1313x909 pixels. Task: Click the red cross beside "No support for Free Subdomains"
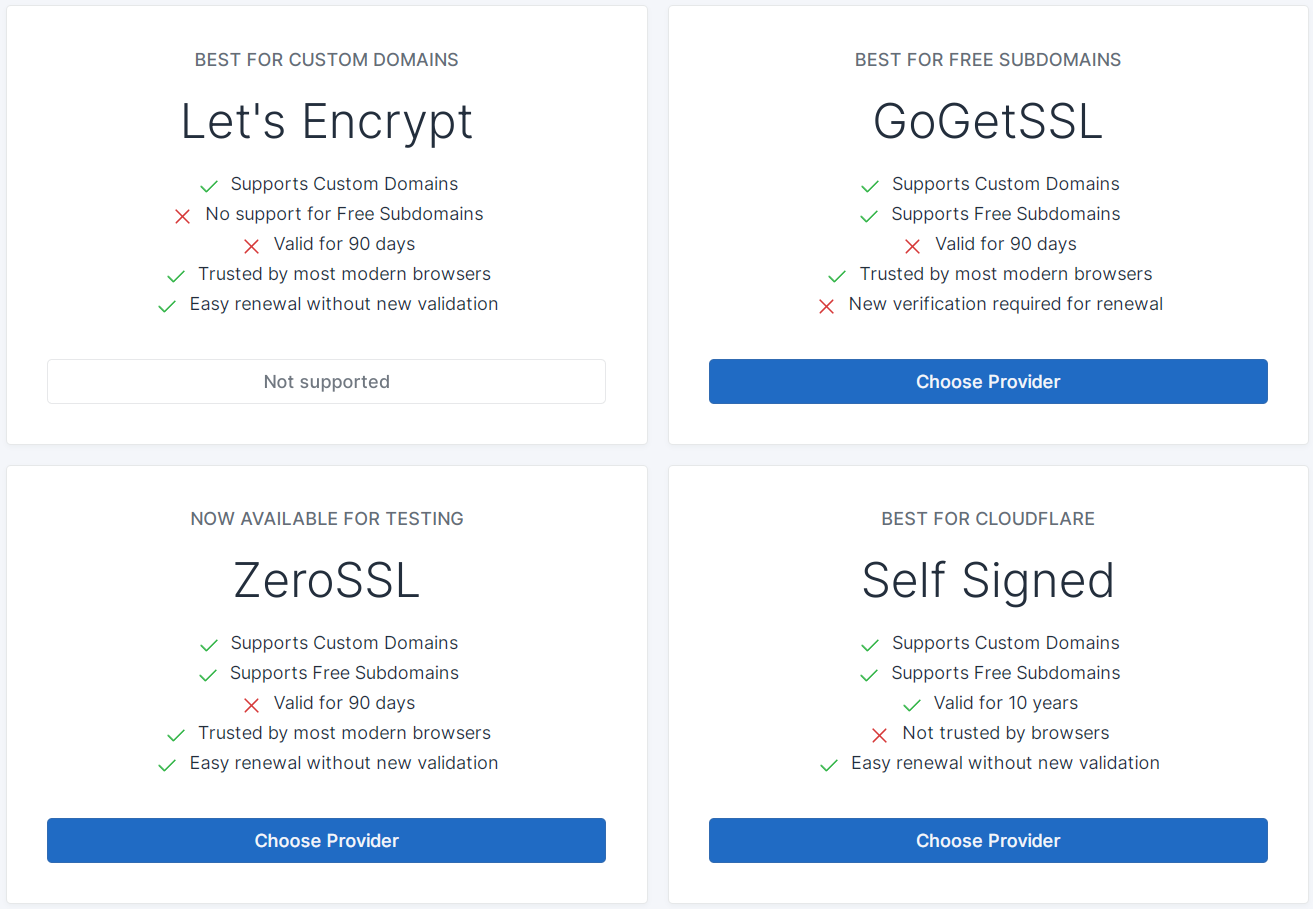183,216
